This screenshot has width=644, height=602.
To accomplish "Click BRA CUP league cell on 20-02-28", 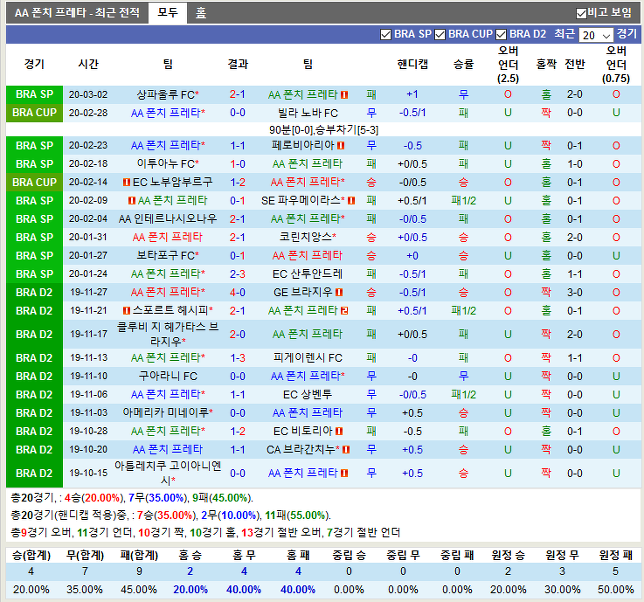I will point(34,113).
